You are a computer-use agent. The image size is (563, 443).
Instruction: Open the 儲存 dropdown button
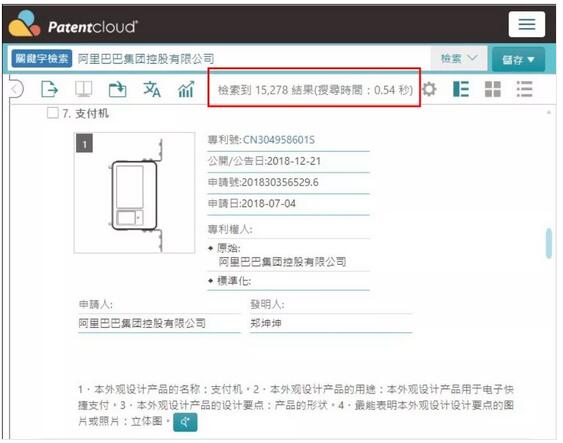(x=518, y=59)
